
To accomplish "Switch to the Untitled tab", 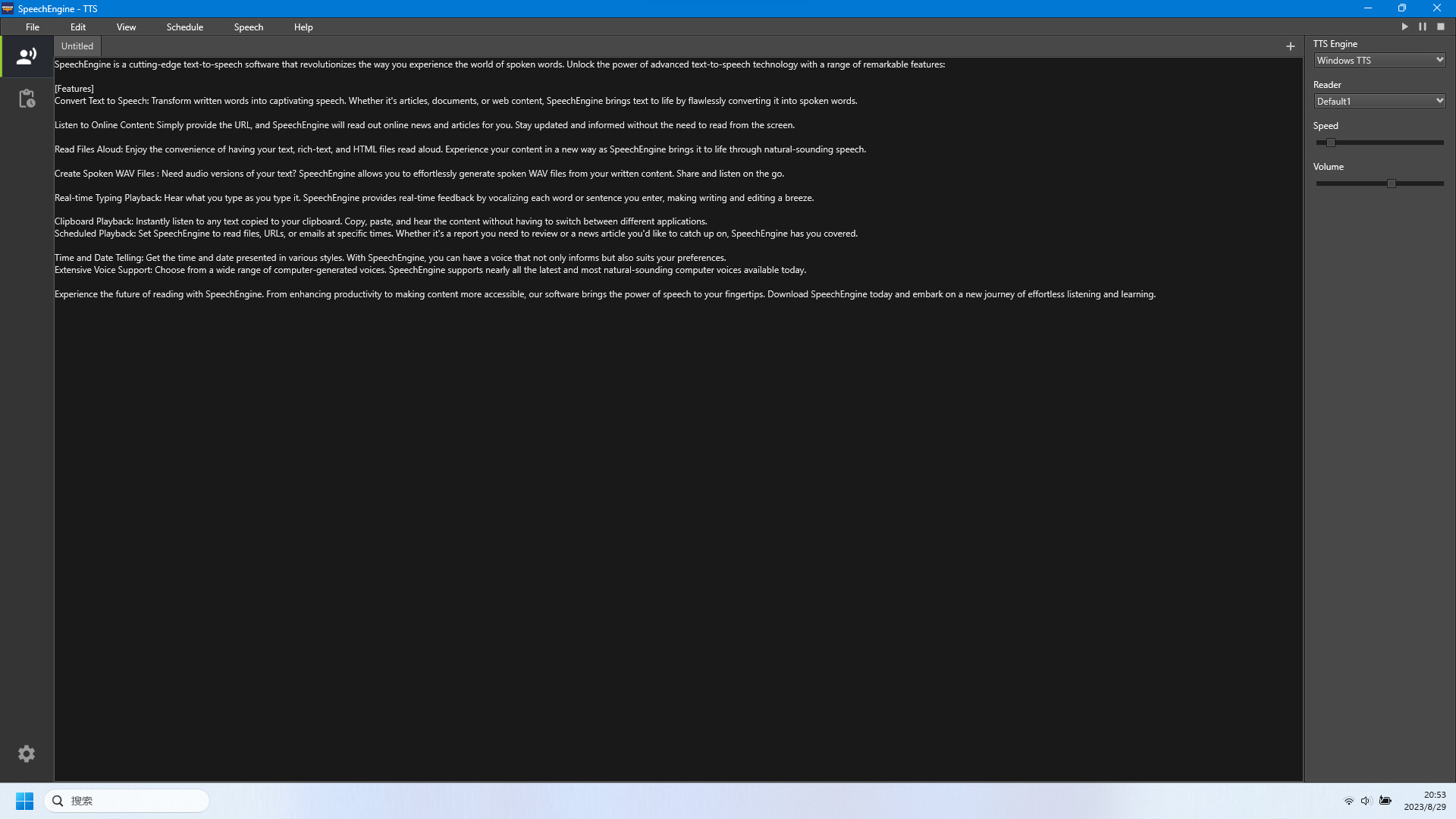I will click(77, 45).
